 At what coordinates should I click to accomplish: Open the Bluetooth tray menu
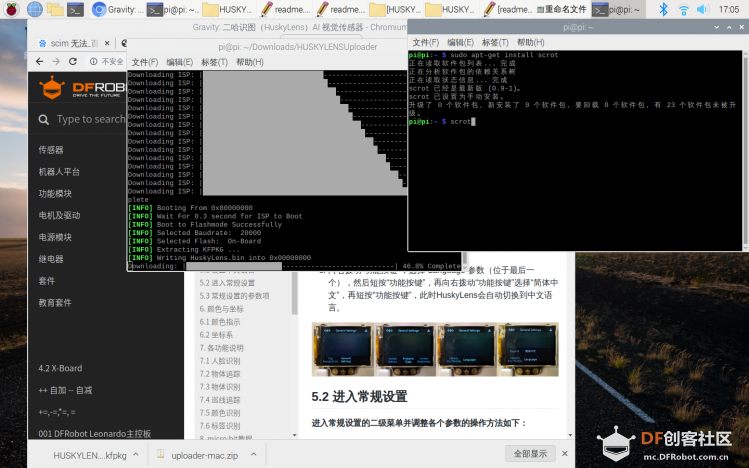click(x=663, y=9)
